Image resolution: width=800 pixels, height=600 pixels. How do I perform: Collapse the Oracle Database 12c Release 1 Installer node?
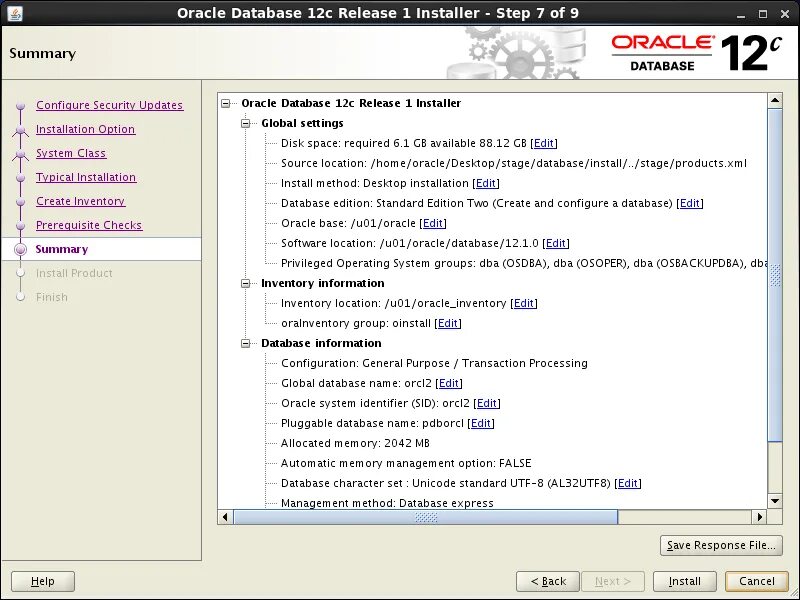coord(226,104)
